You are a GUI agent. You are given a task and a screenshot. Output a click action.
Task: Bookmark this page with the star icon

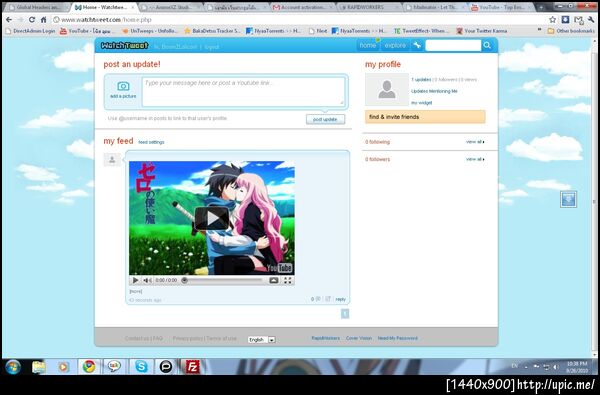tap(553, 20)
